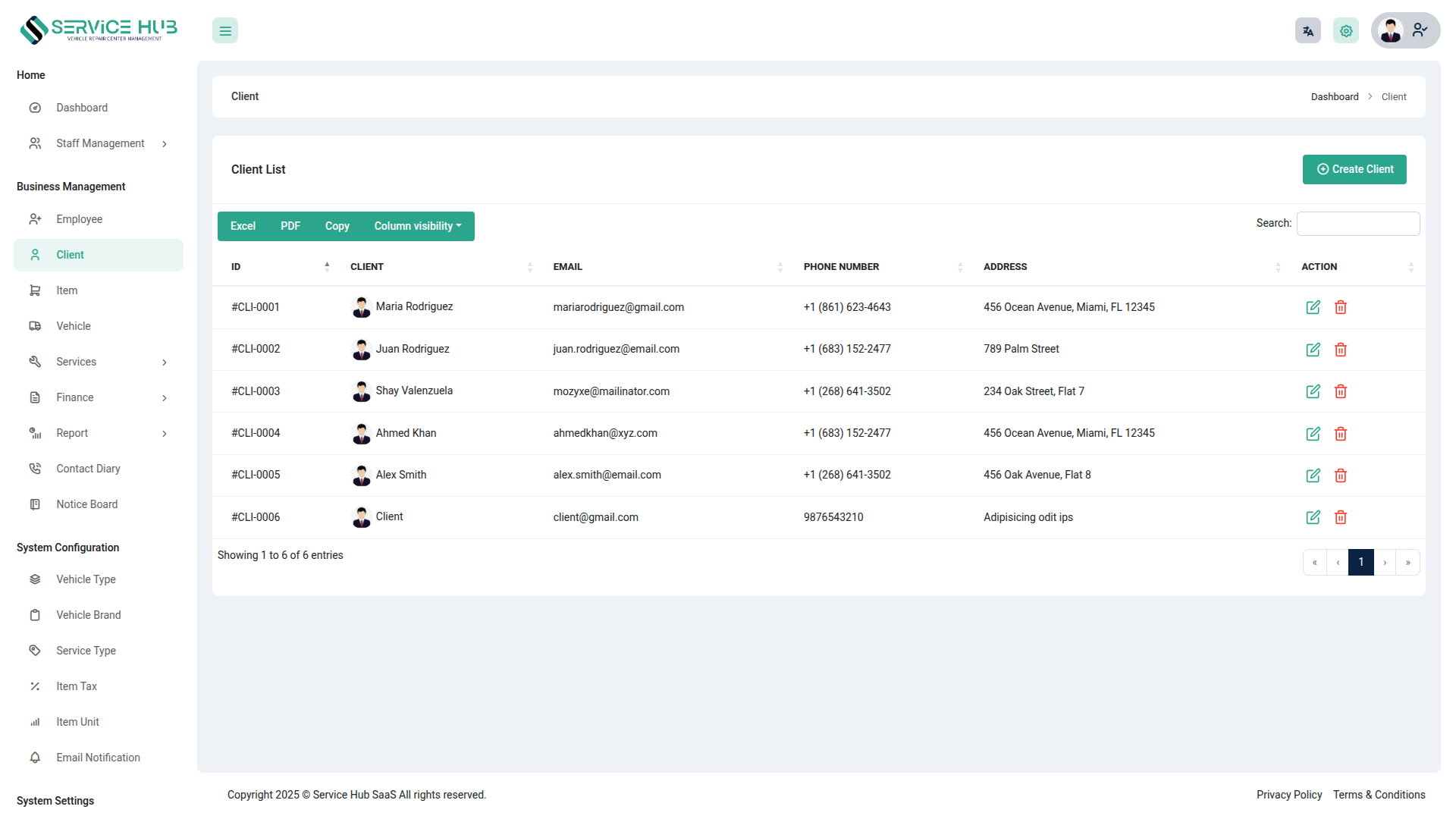
Task: Expand Staff Management submenu
Action: pos(99,143)
